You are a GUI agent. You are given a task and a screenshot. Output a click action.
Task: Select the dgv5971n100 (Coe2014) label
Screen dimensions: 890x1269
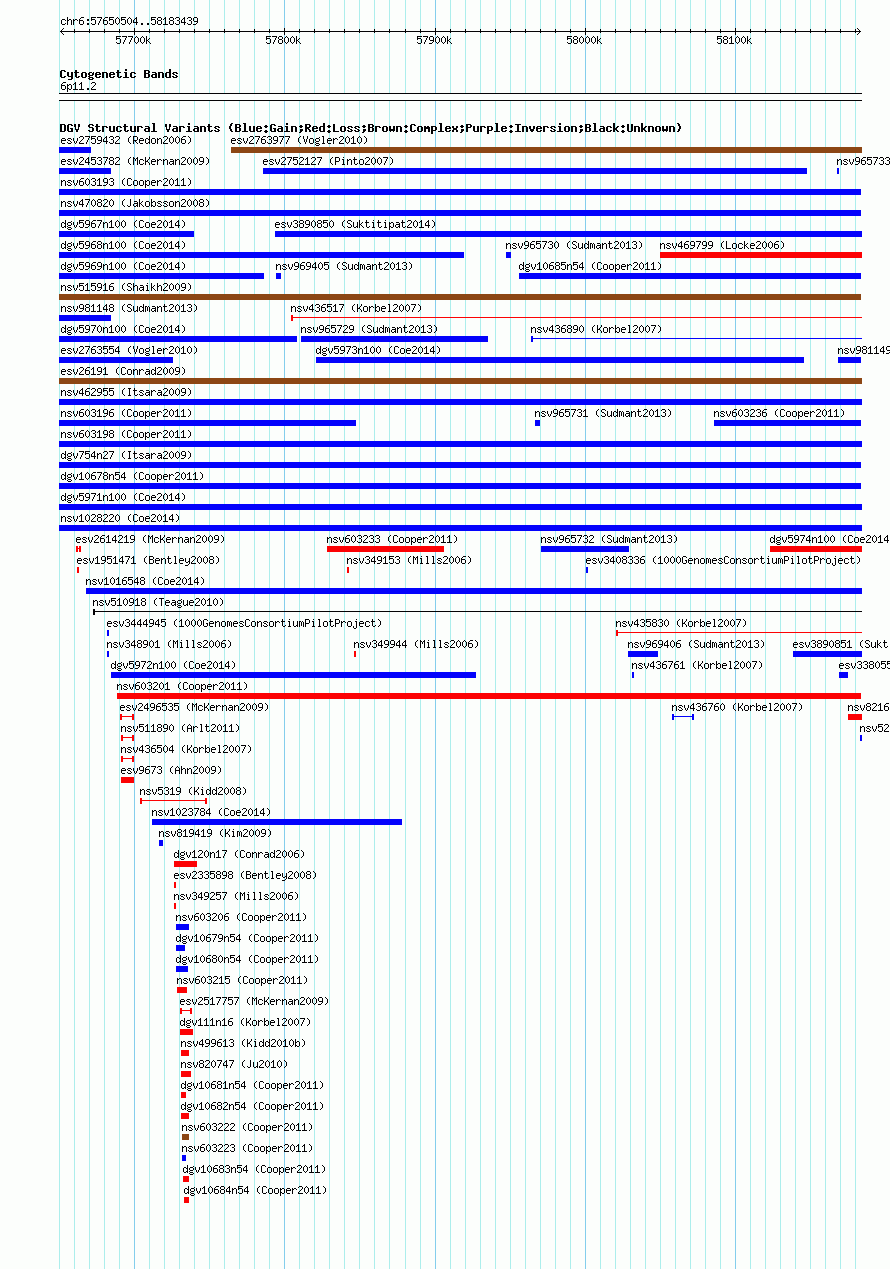(122, 497)
